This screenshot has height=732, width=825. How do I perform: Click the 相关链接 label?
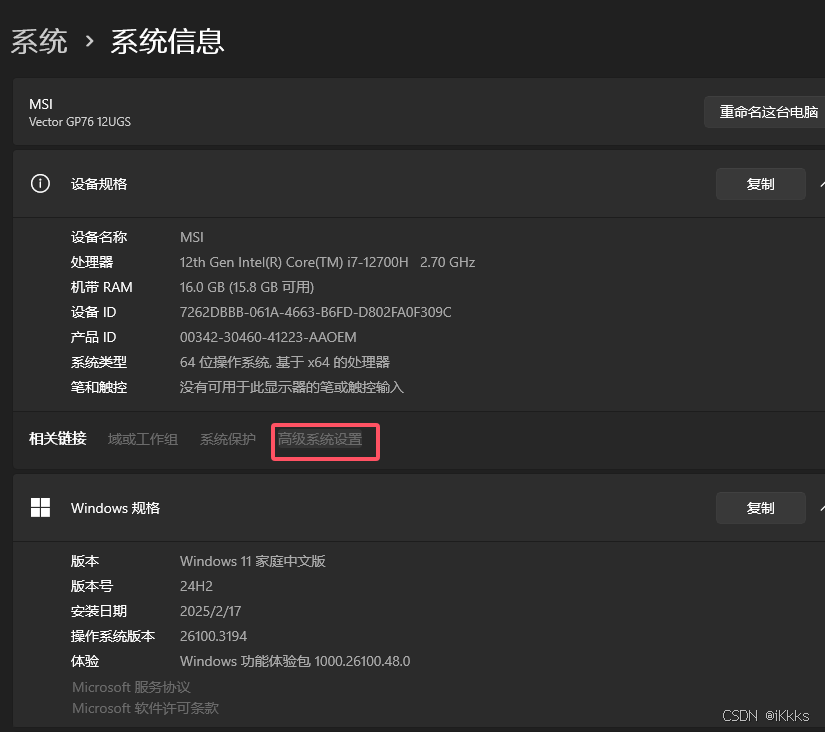[x=58, y=439]
